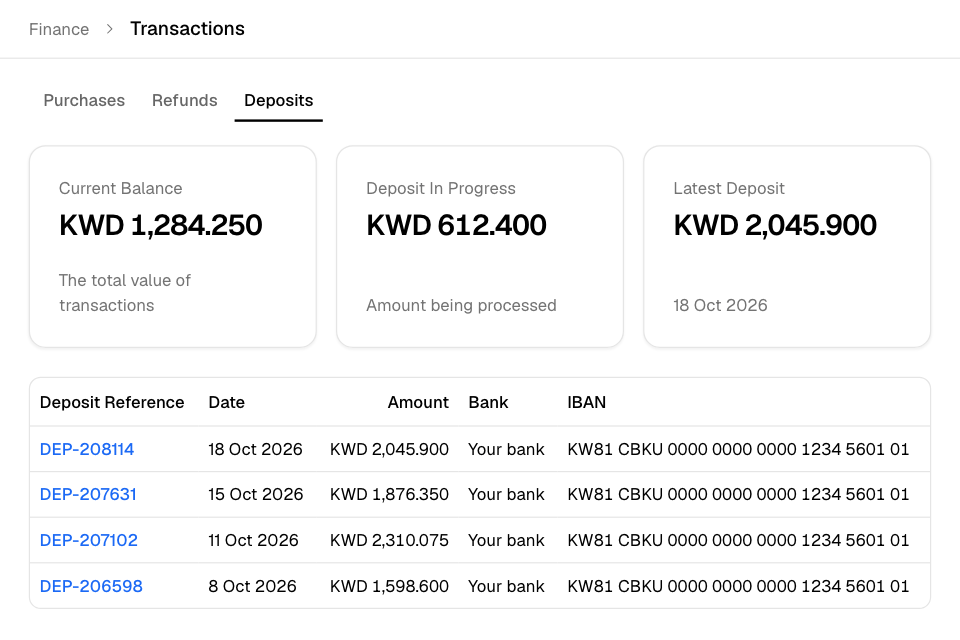Click the '11 Oct 2026' date cell
Screen dimensions: 960x640
click(253, 540)
